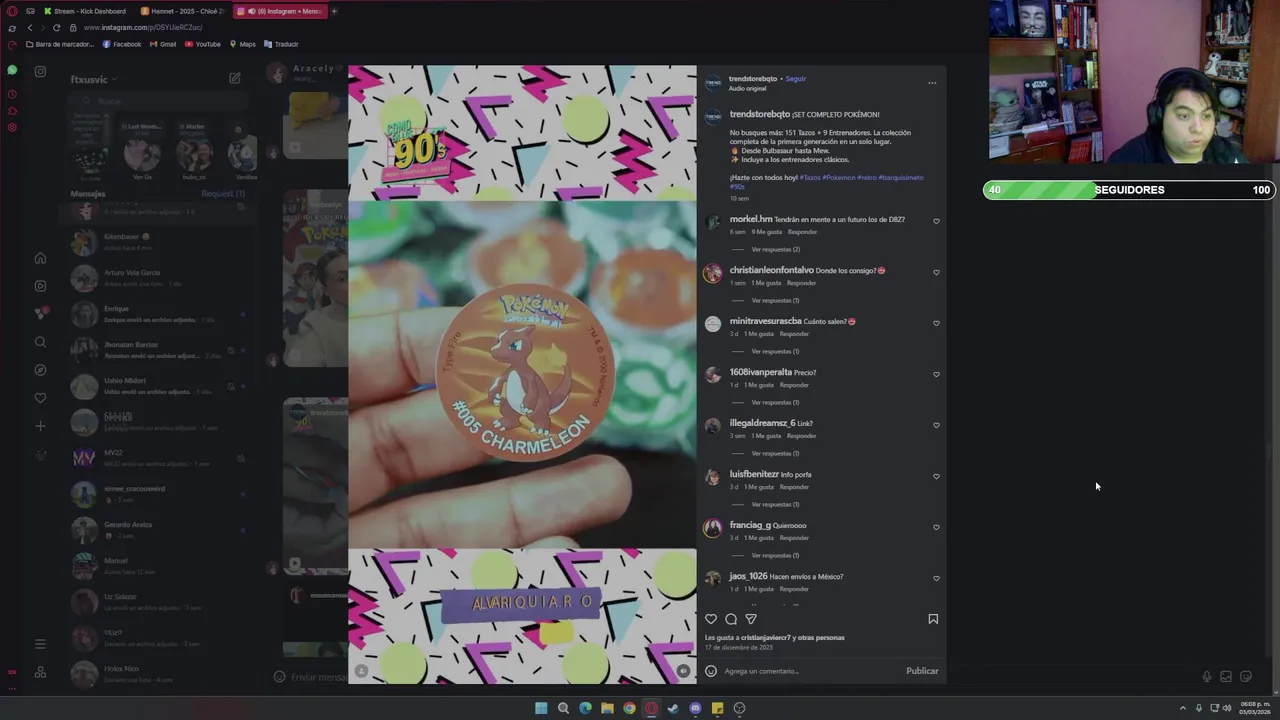The width and height of the screenshot is (1280, 720).
Task: Reply to morkel.hm's comment
Action: pyautogui.click(x=802, y=232)
